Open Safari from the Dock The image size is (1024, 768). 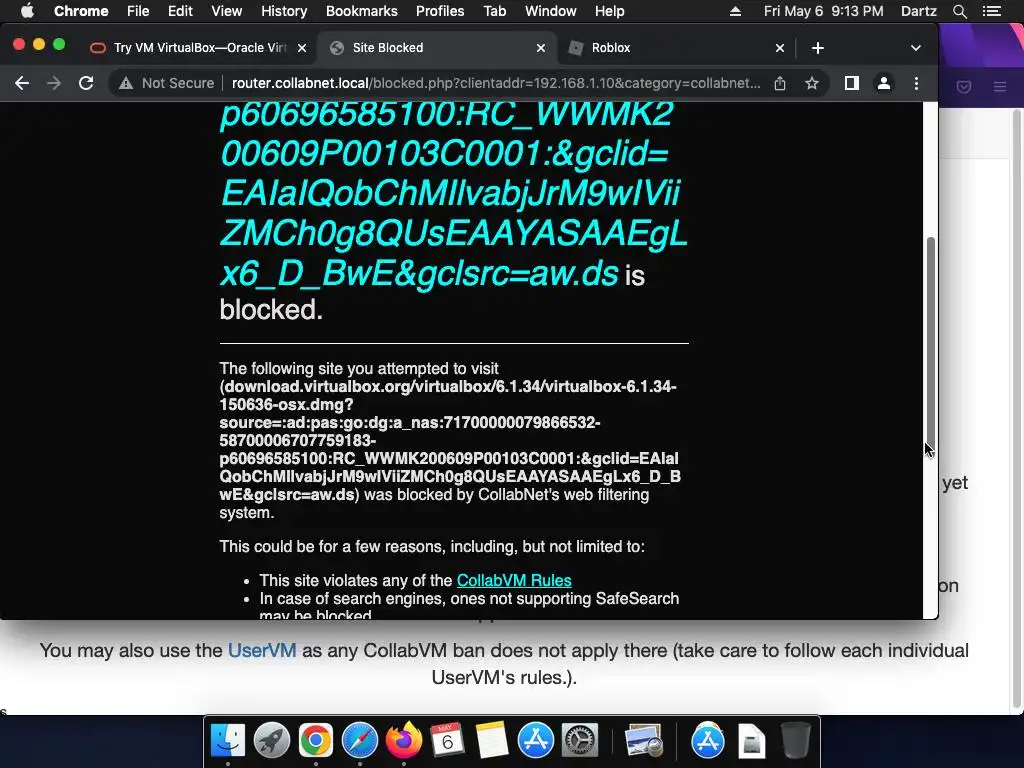tap(360, 741)
